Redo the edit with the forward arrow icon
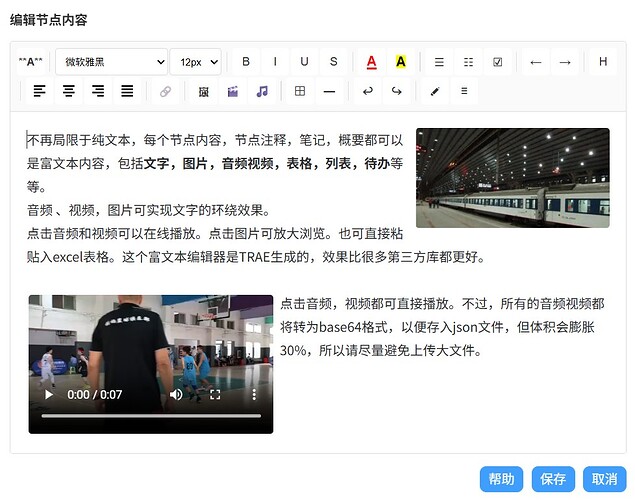The image size is (635, 500). pos(396,91)
